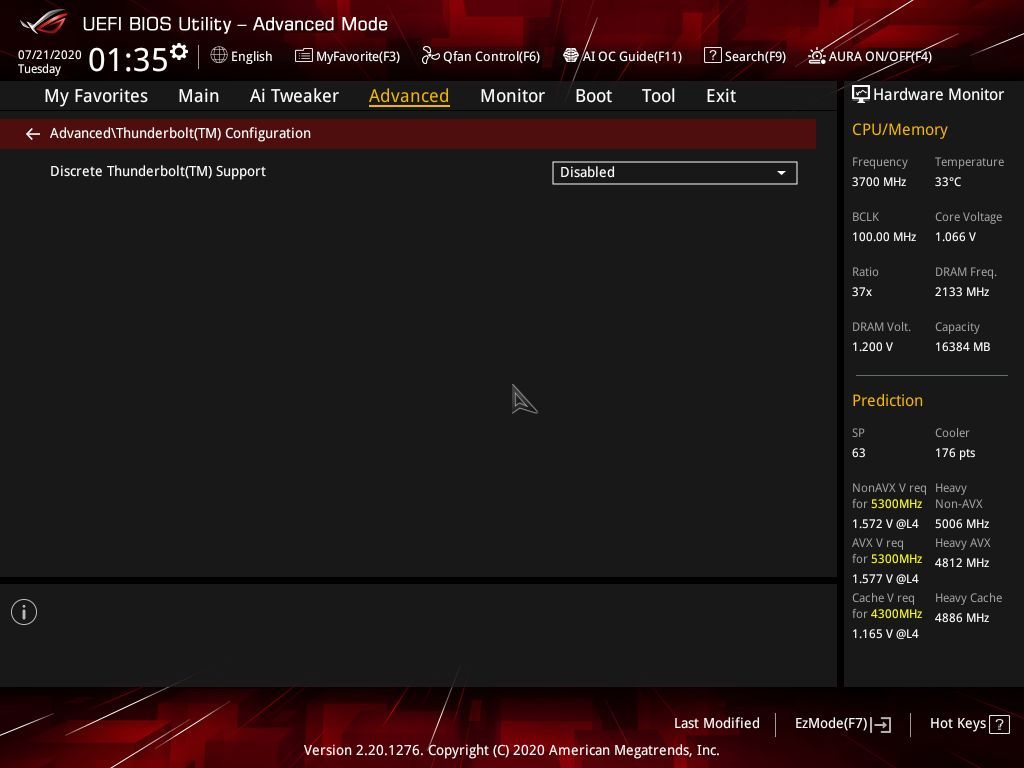The width and height of the screenshot is (1024, 768).
Task: Click the 100.00 MHz BCLK value
Action: pos(884,237)
